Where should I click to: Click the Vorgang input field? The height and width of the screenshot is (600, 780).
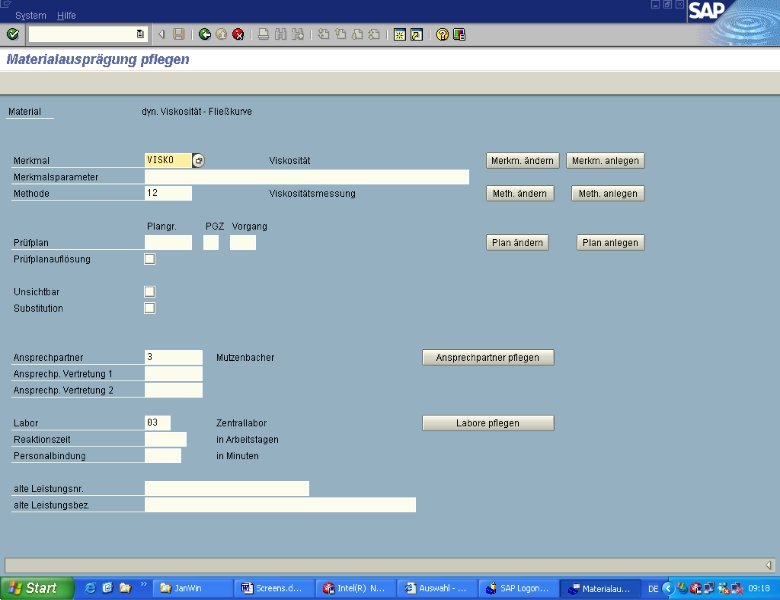[243, 242]
